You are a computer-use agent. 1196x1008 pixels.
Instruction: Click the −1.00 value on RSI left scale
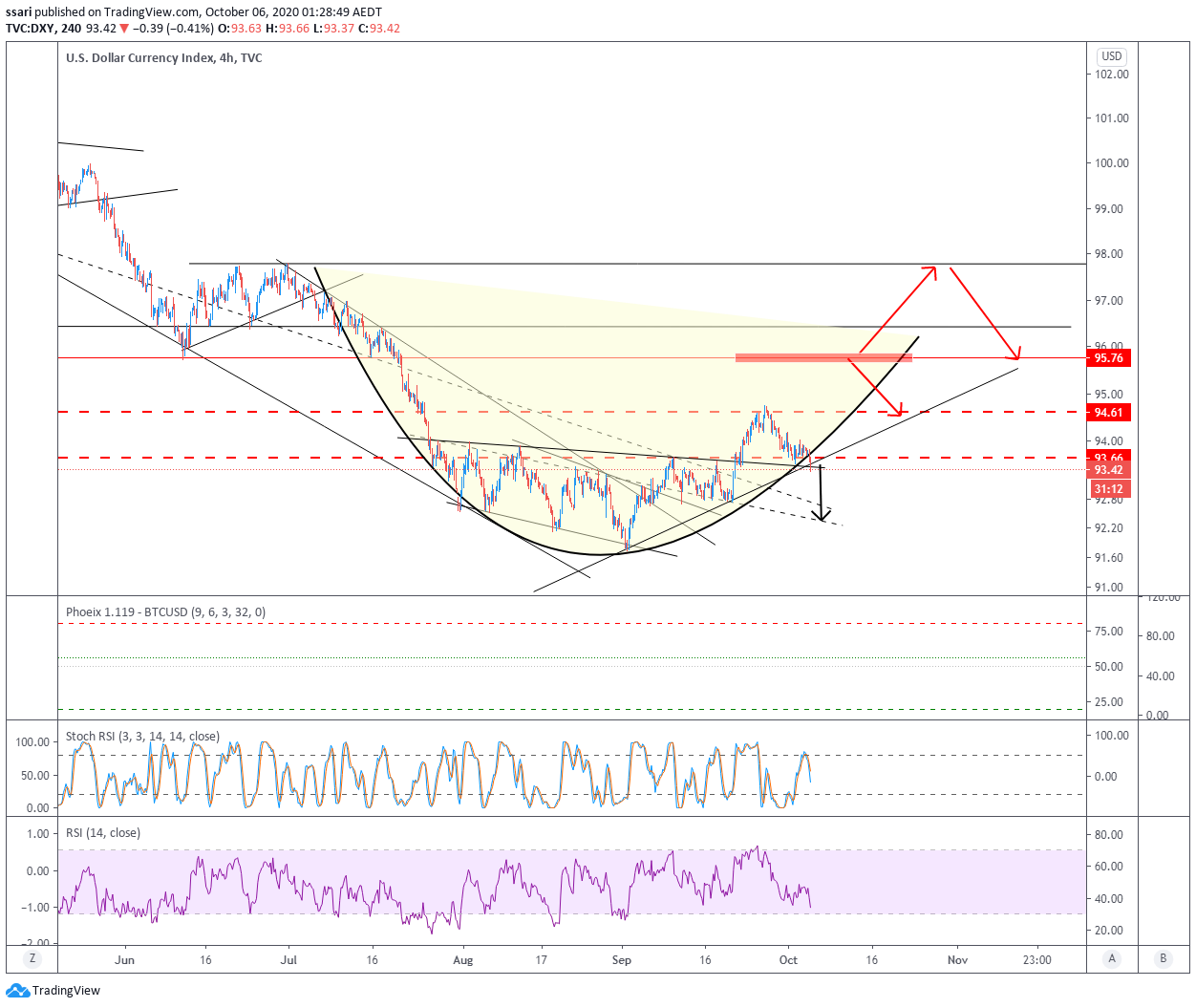tap(37, 908)
